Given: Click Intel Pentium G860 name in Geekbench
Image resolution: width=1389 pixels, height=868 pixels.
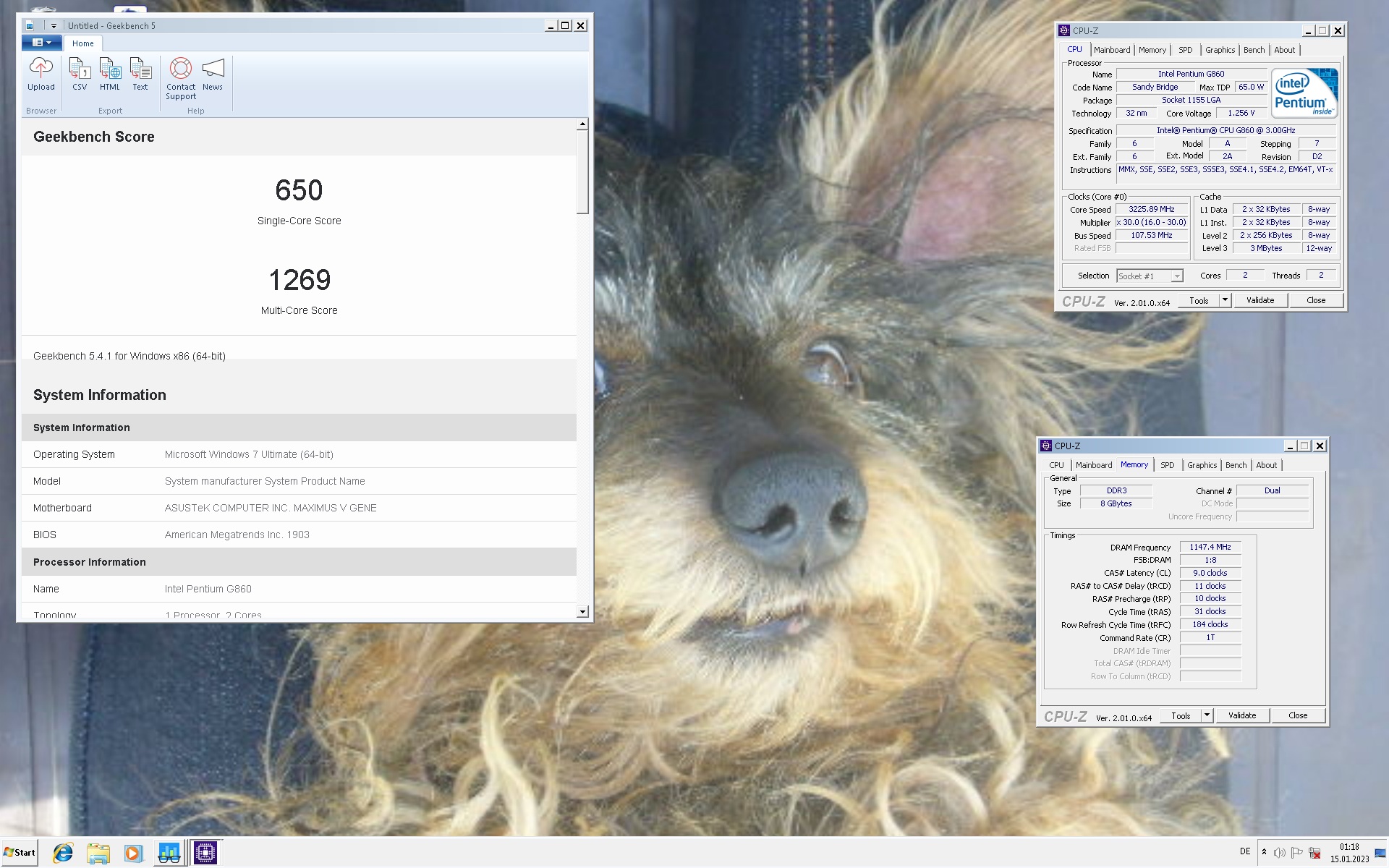Looking at the screenshot, I should coord(208,589).
